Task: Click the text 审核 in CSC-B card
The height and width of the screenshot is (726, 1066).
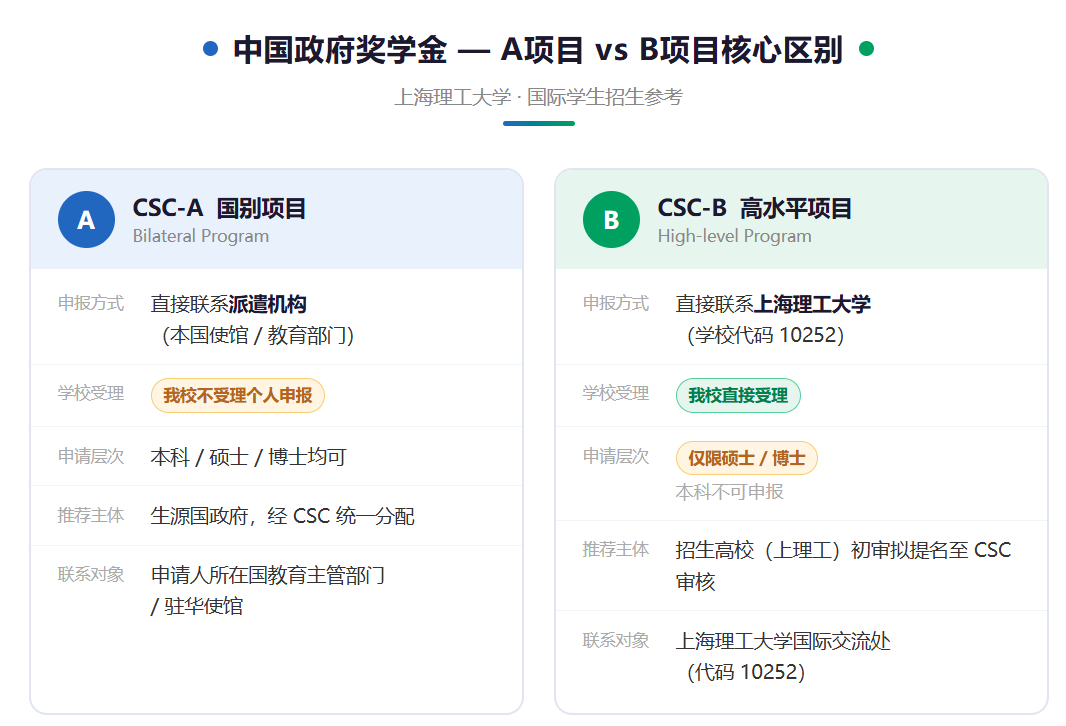Action: 695,582
